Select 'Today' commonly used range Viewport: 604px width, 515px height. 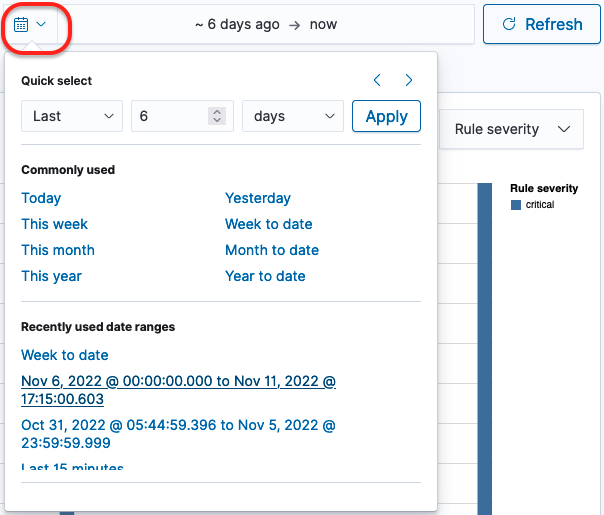pyautogui.click(x=41, y=198)
